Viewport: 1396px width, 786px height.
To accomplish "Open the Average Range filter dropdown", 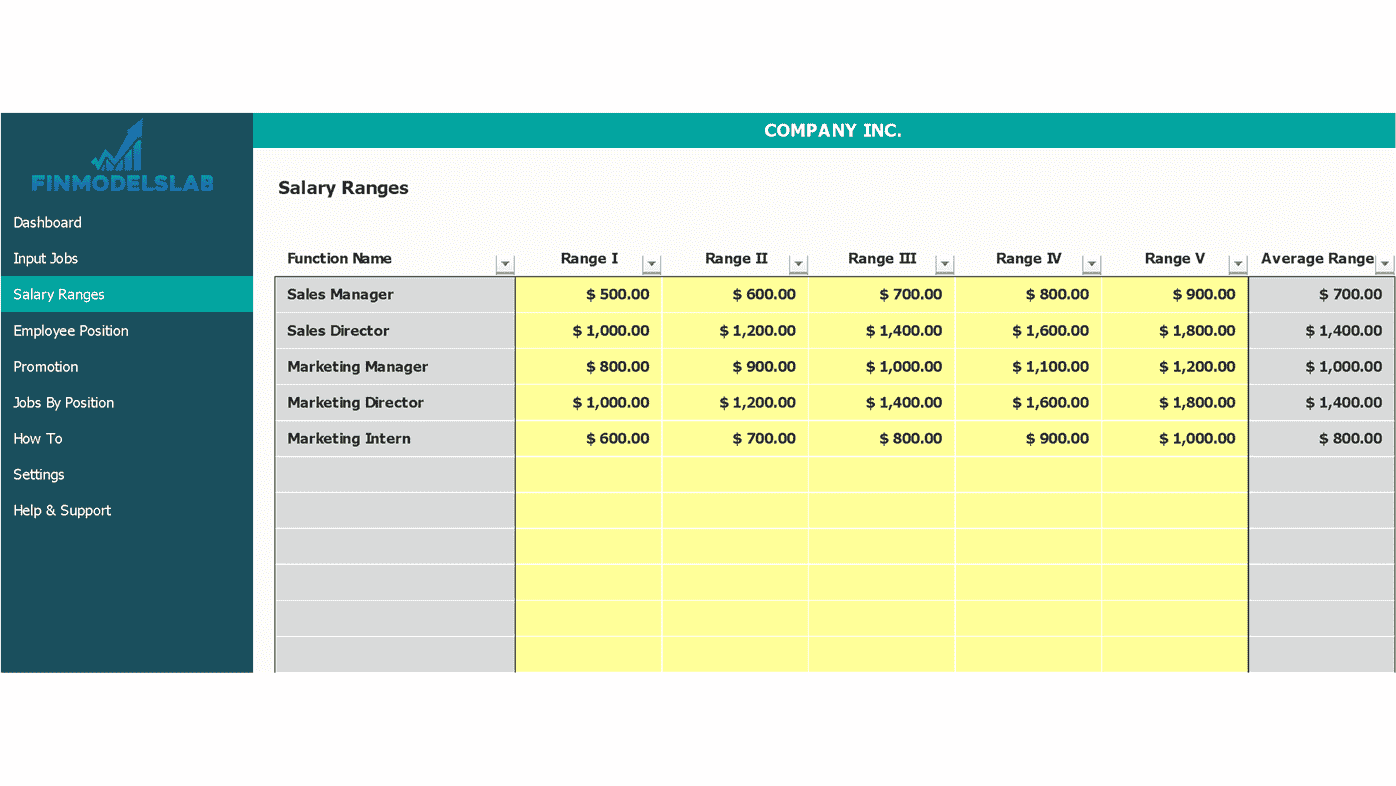I will click(x=1385, y=264).
